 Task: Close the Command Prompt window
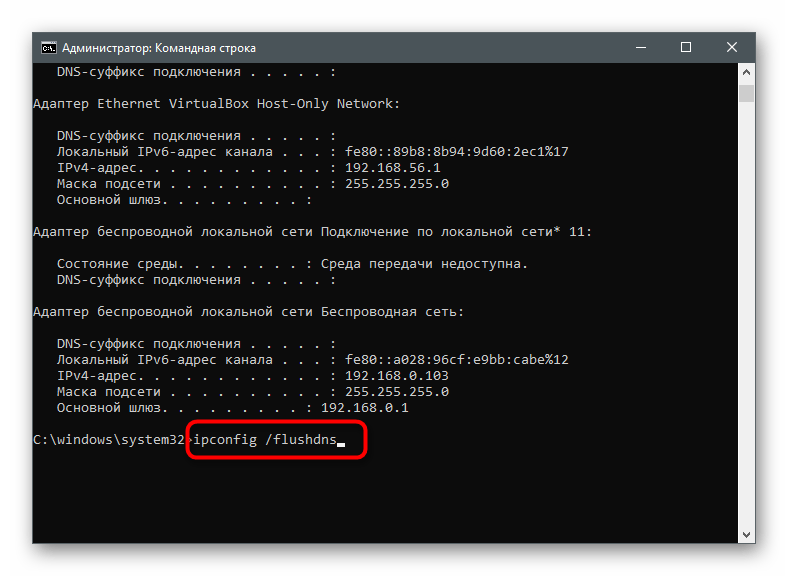pyautogui.click(x=732, y=48)
